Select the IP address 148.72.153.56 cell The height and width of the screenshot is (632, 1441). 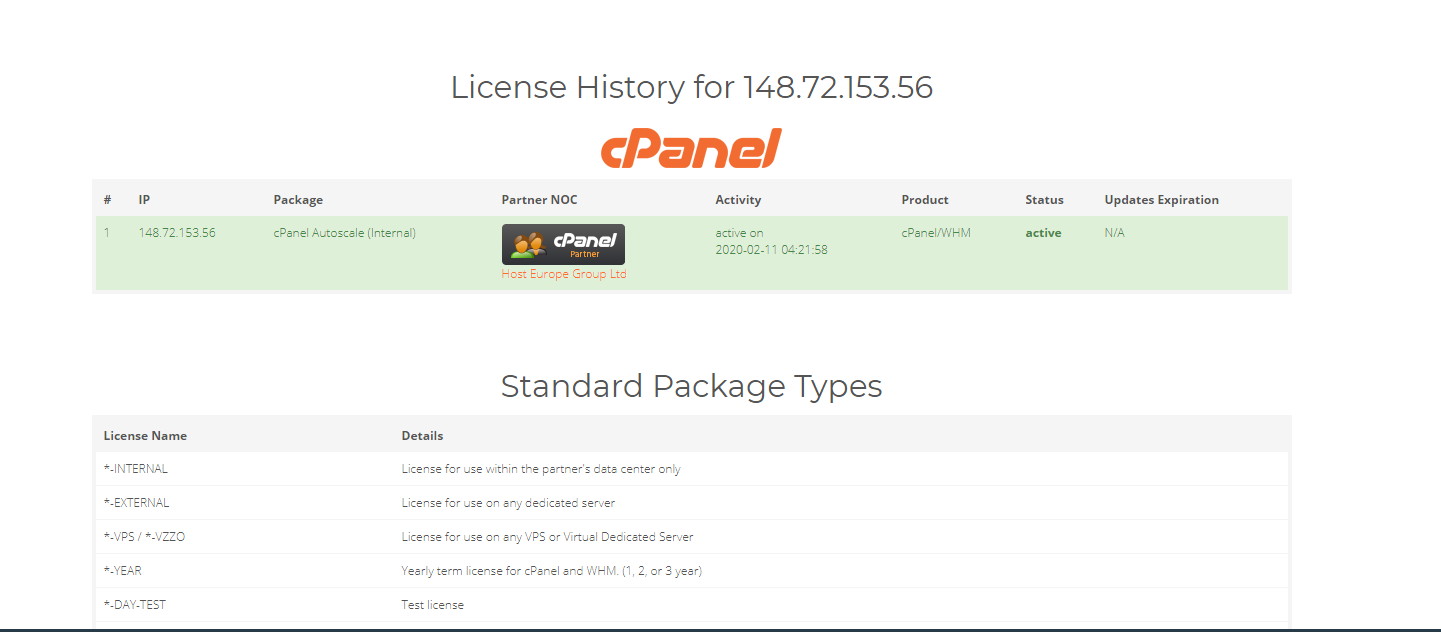(x=177, y=233)
